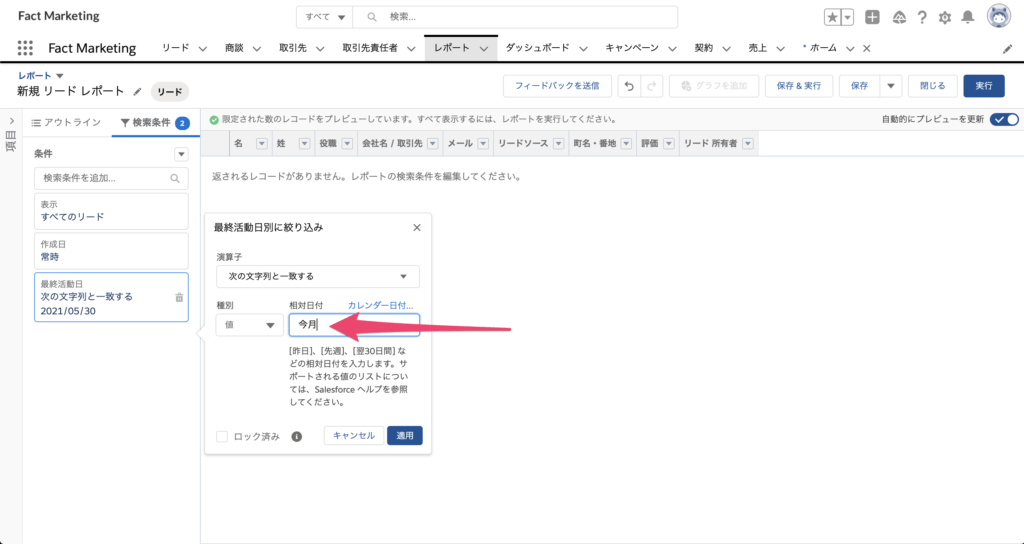Open the リードソース column menu arrow
This screenshot has height=544, width=1024.
click(x=558, y=144)
